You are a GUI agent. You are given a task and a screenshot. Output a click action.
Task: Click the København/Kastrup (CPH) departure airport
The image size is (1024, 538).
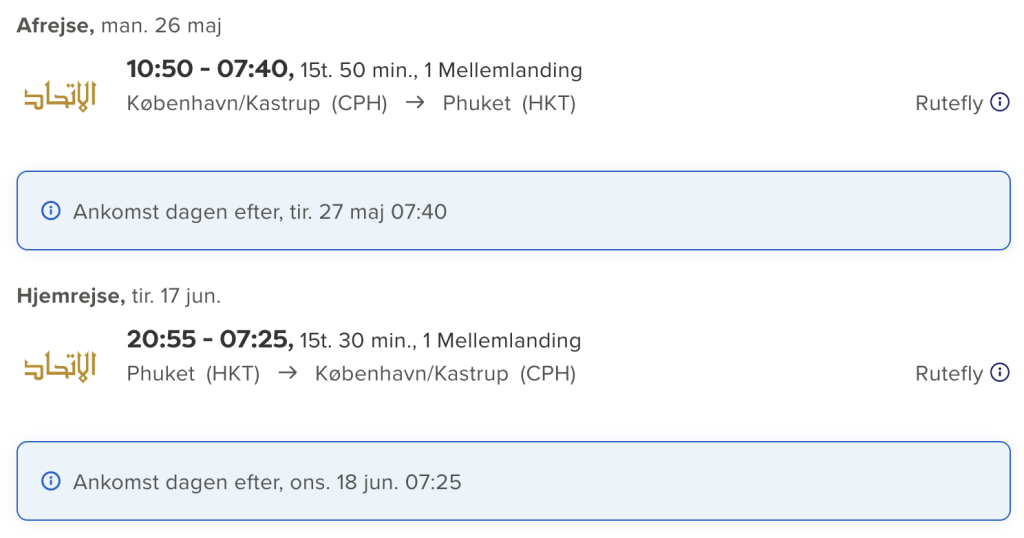coord(257,103)
